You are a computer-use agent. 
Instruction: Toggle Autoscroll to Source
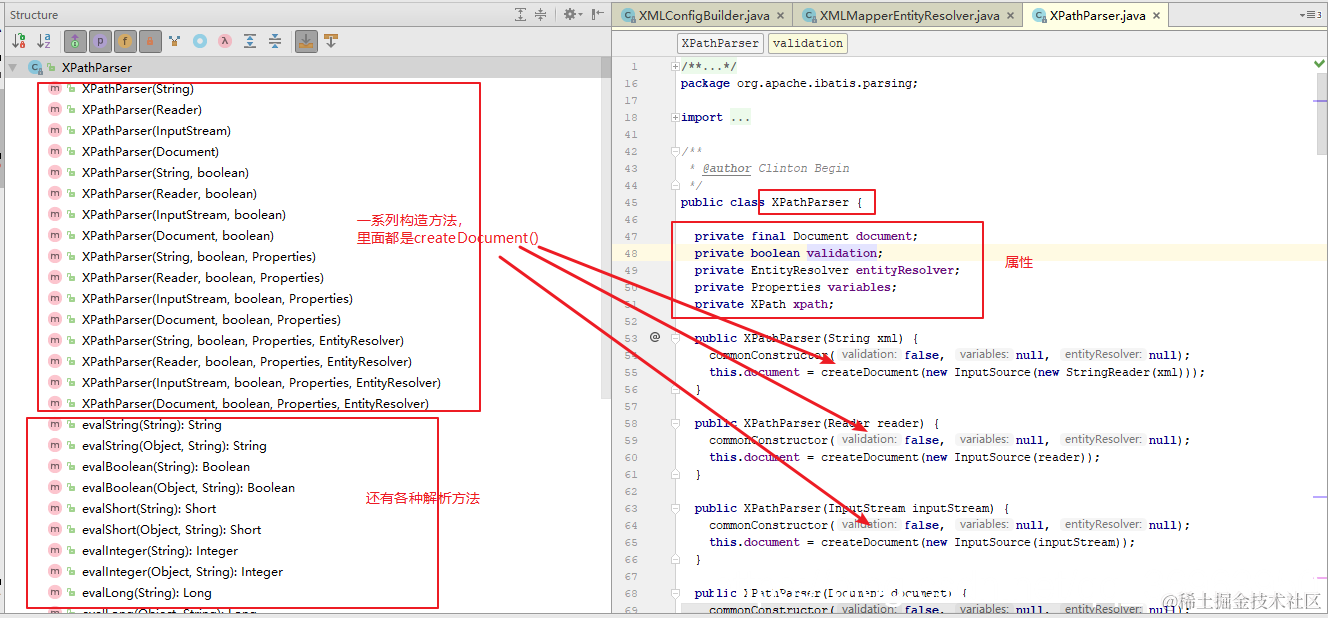(307, 41)
